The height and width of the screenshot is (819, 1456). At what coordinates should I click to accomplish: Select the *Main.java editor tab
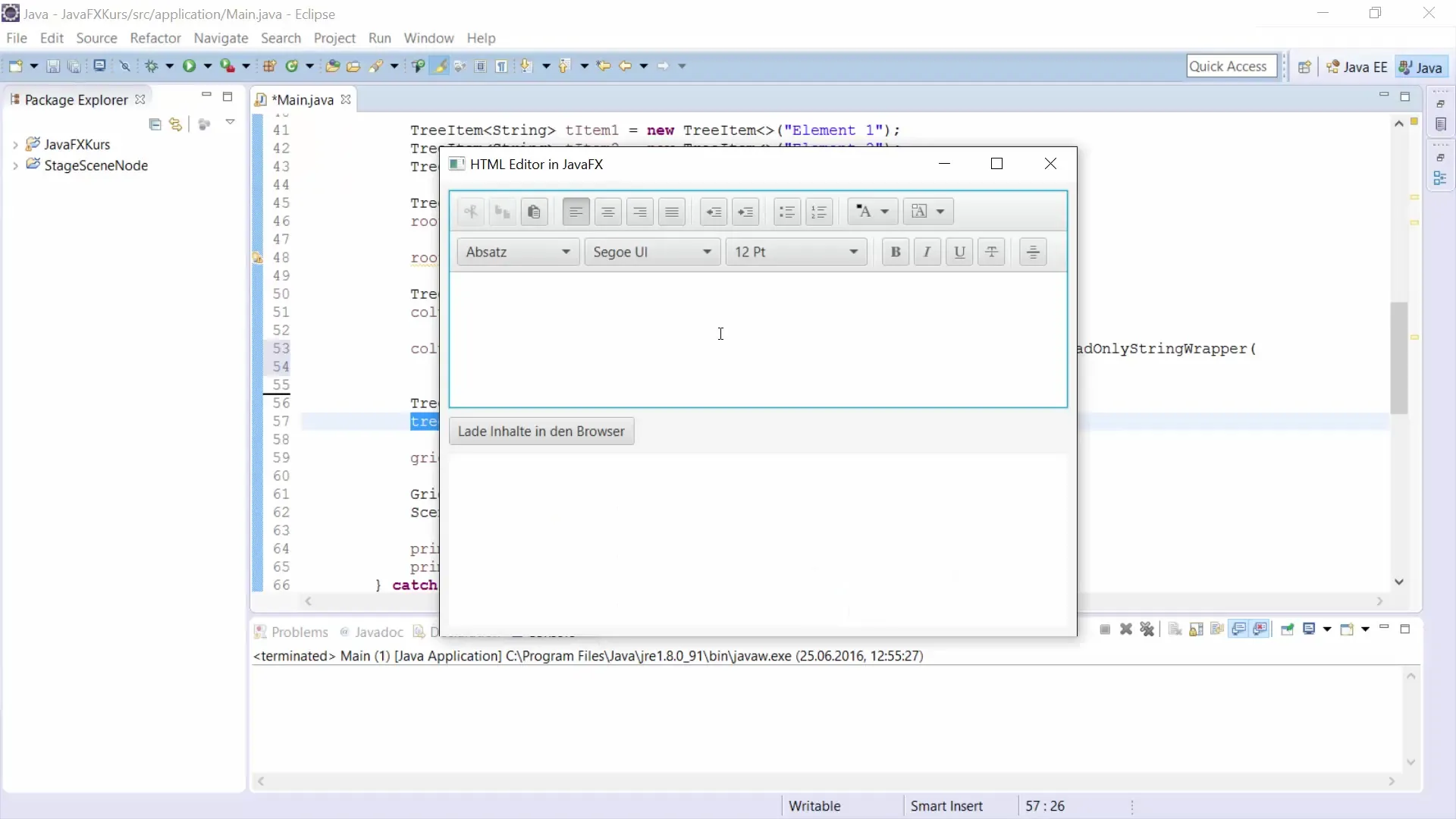(x=302, y=100)
